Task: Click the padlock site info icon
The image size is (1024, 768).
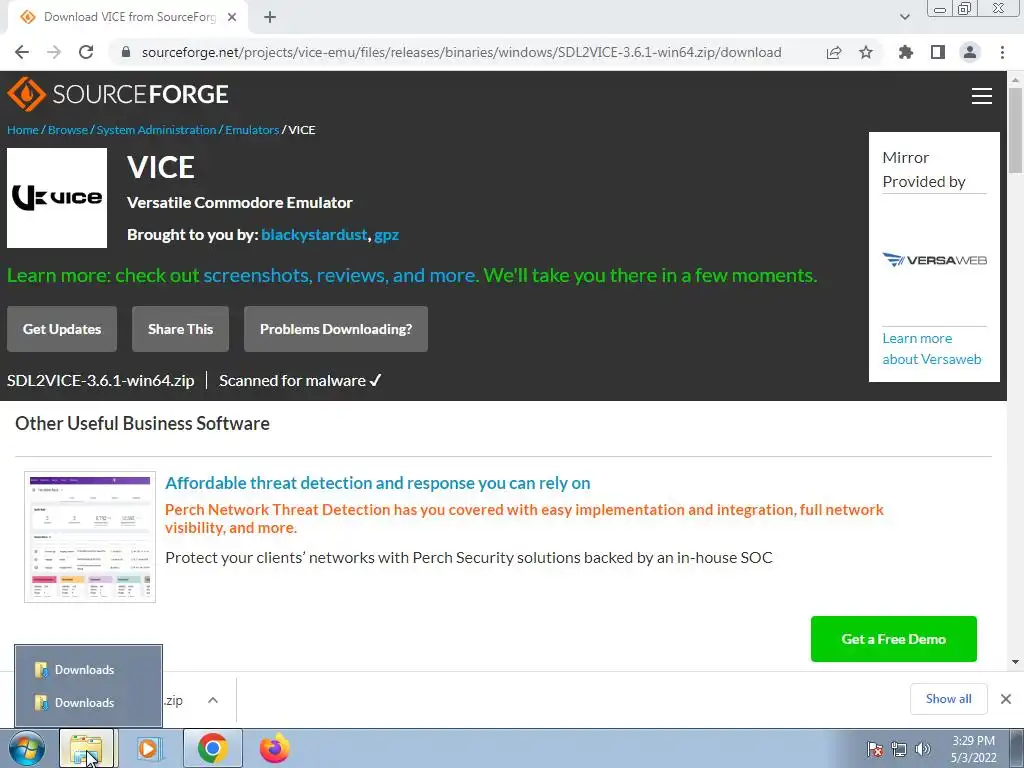Action: pyautogui.click(x=126, y=52)
